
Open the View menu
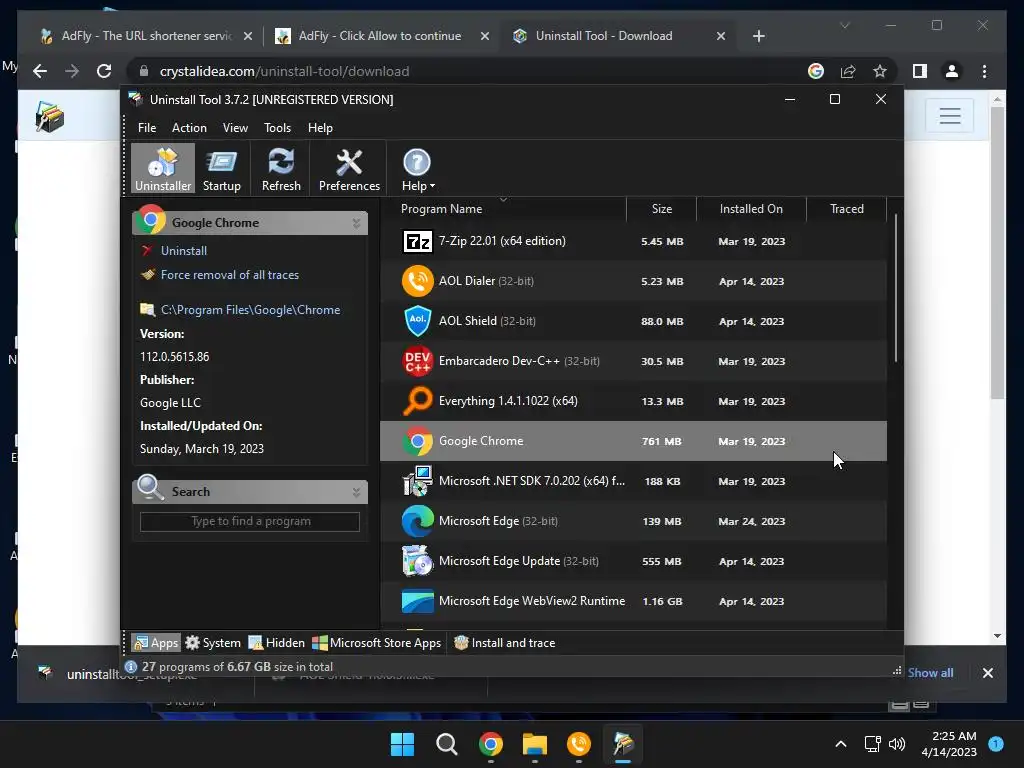[x=235, y=128]
